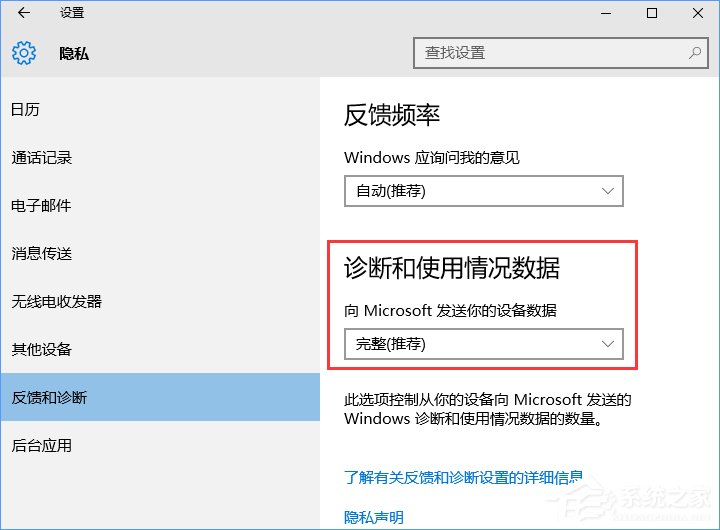The height and width of the screenshot is (530, 720).
Task: Choose 其他设备 from the sidebar
Action: point(42,350)
